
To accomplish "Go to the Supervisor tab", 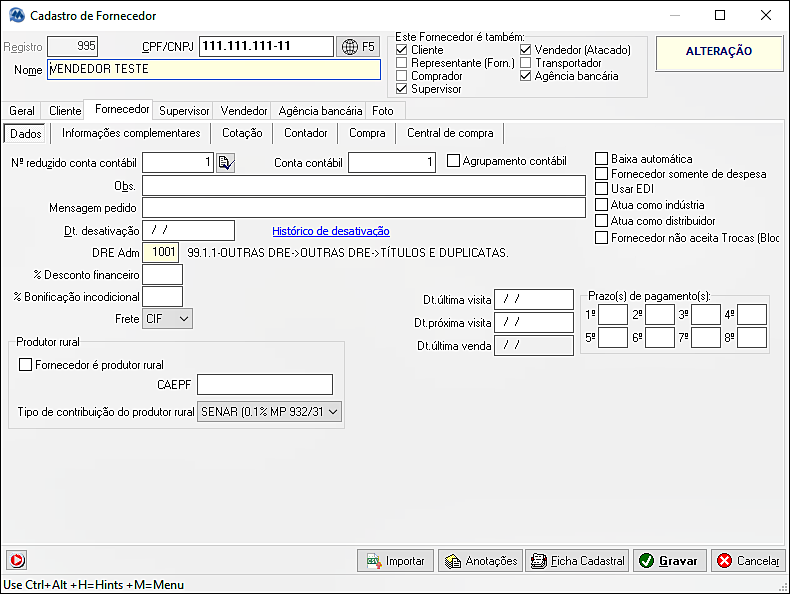I will 184,111.
